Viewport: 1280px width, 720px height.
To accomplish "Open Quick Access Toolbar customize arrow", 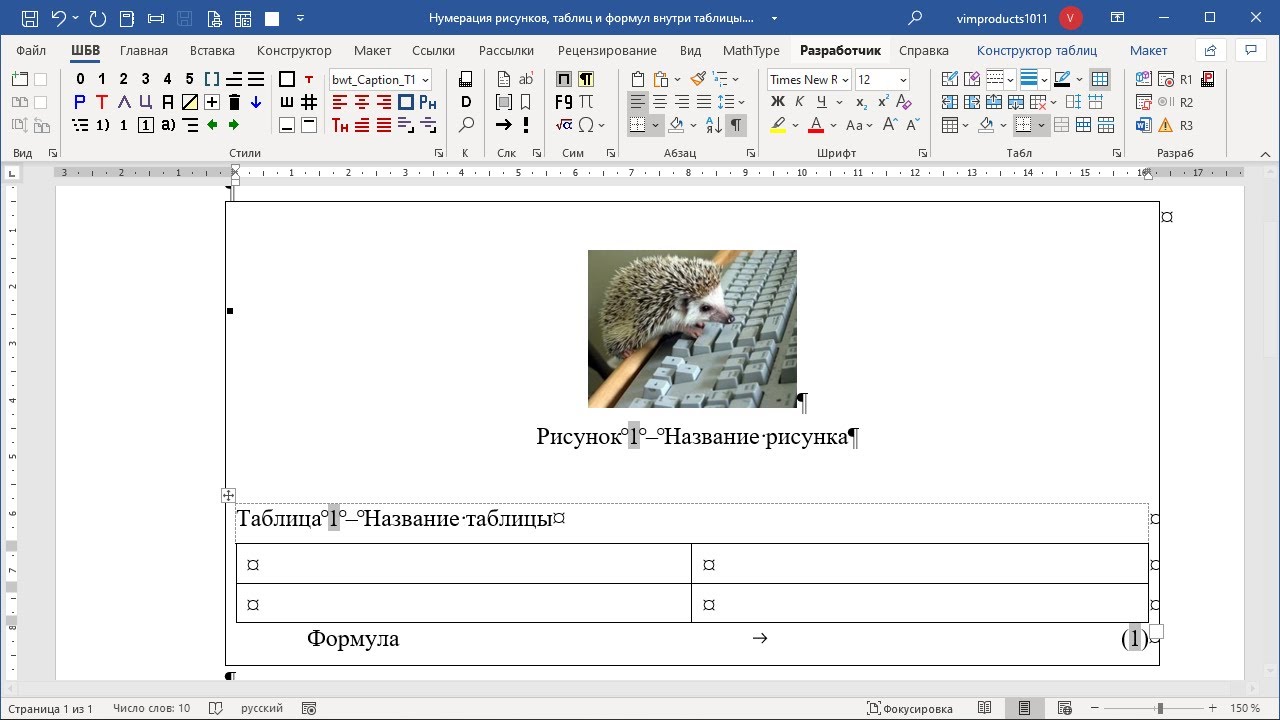I will click(x=300, y=18).
